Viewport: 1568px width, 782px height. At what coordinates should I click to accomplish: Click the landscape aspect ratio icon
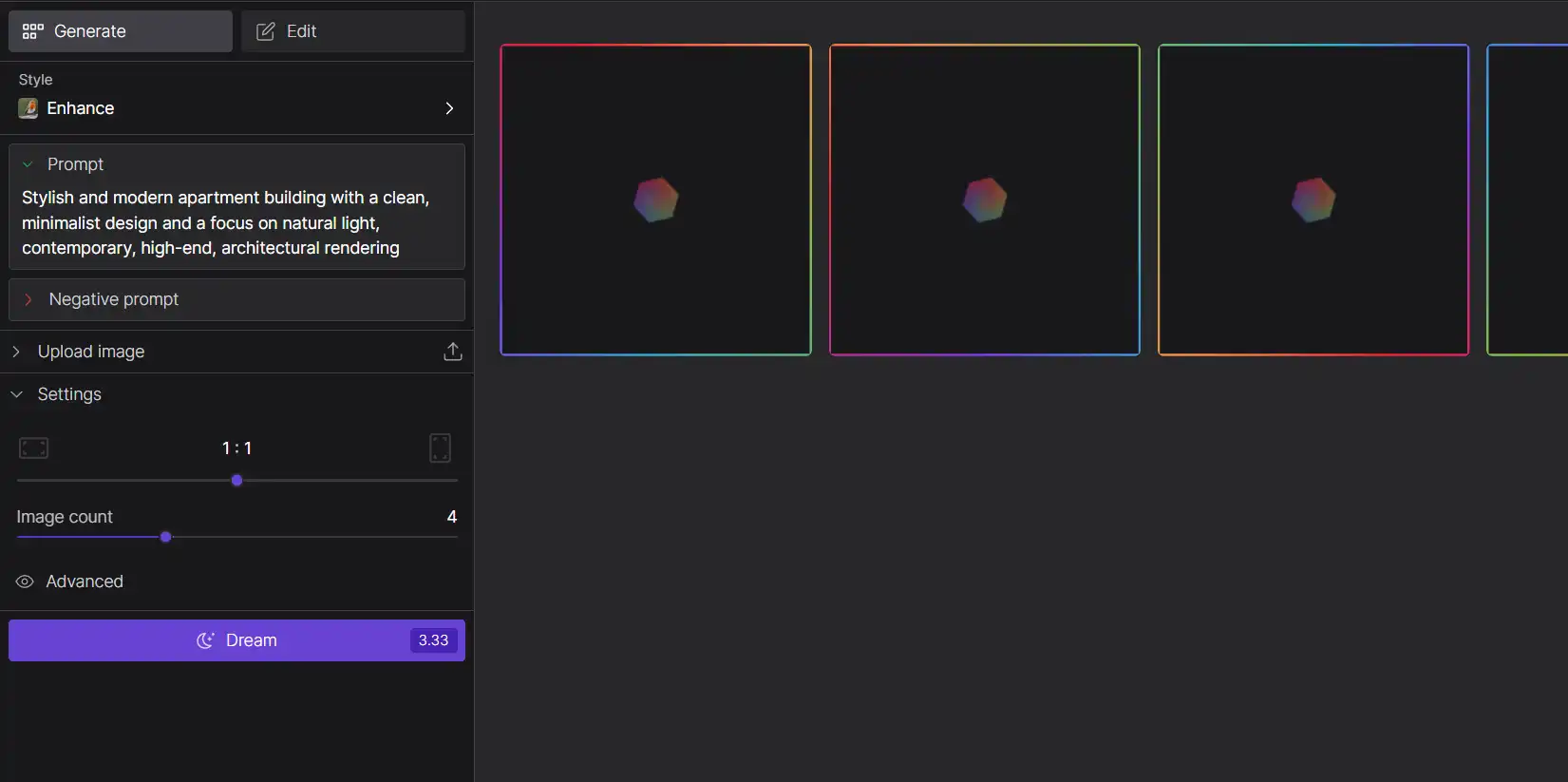[x=34, y=448]
